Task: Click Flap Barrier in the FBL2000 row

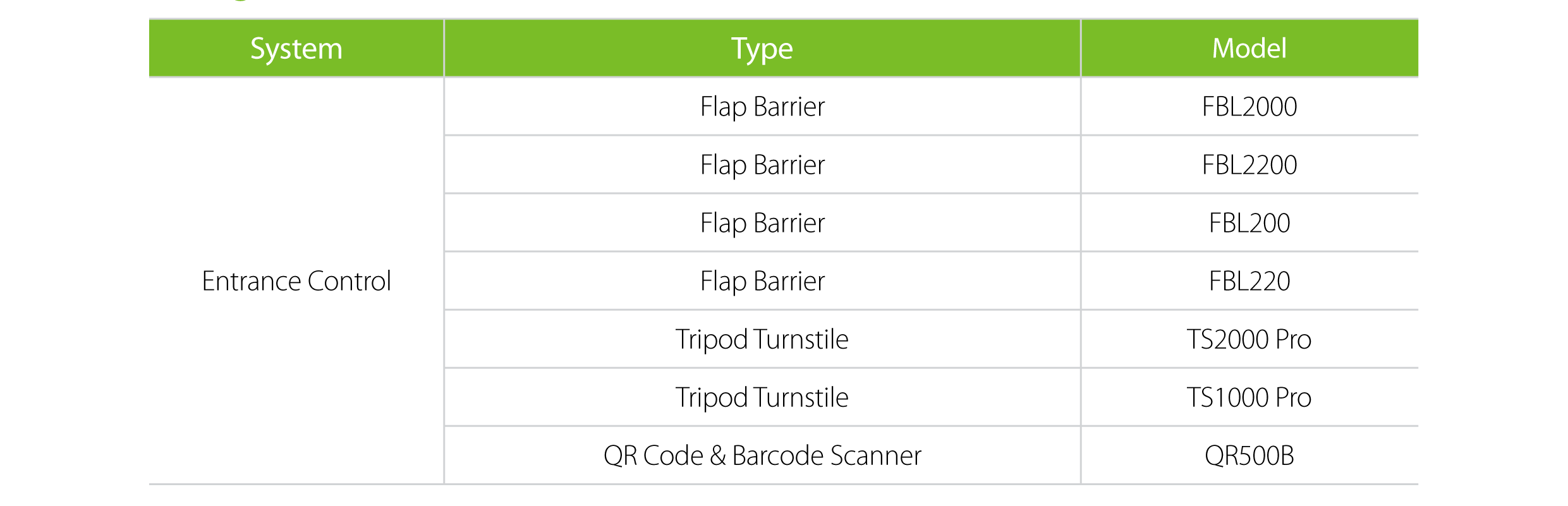Action: pos(762,107)
